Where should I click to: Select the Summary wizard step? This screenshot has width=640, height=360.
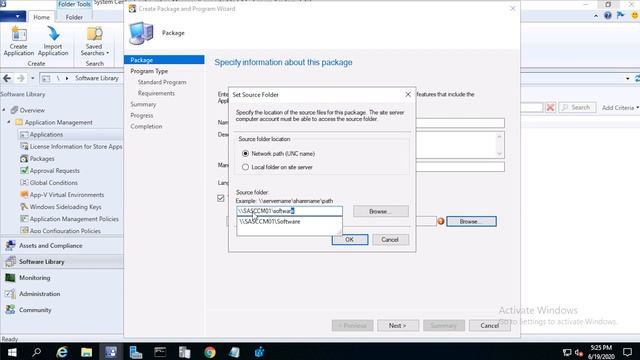pos(143,104)
